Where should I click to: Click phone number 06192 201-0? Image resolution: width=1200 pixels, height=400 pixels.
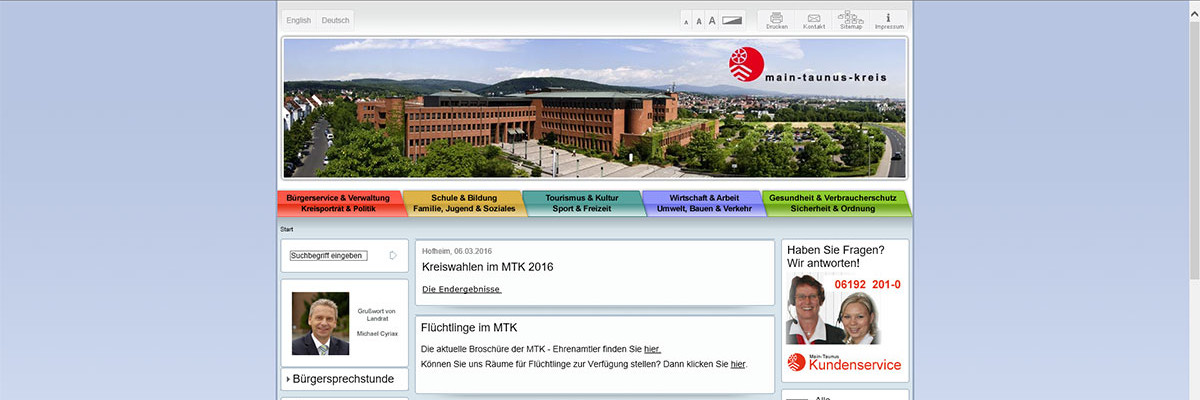pos(866,285)
